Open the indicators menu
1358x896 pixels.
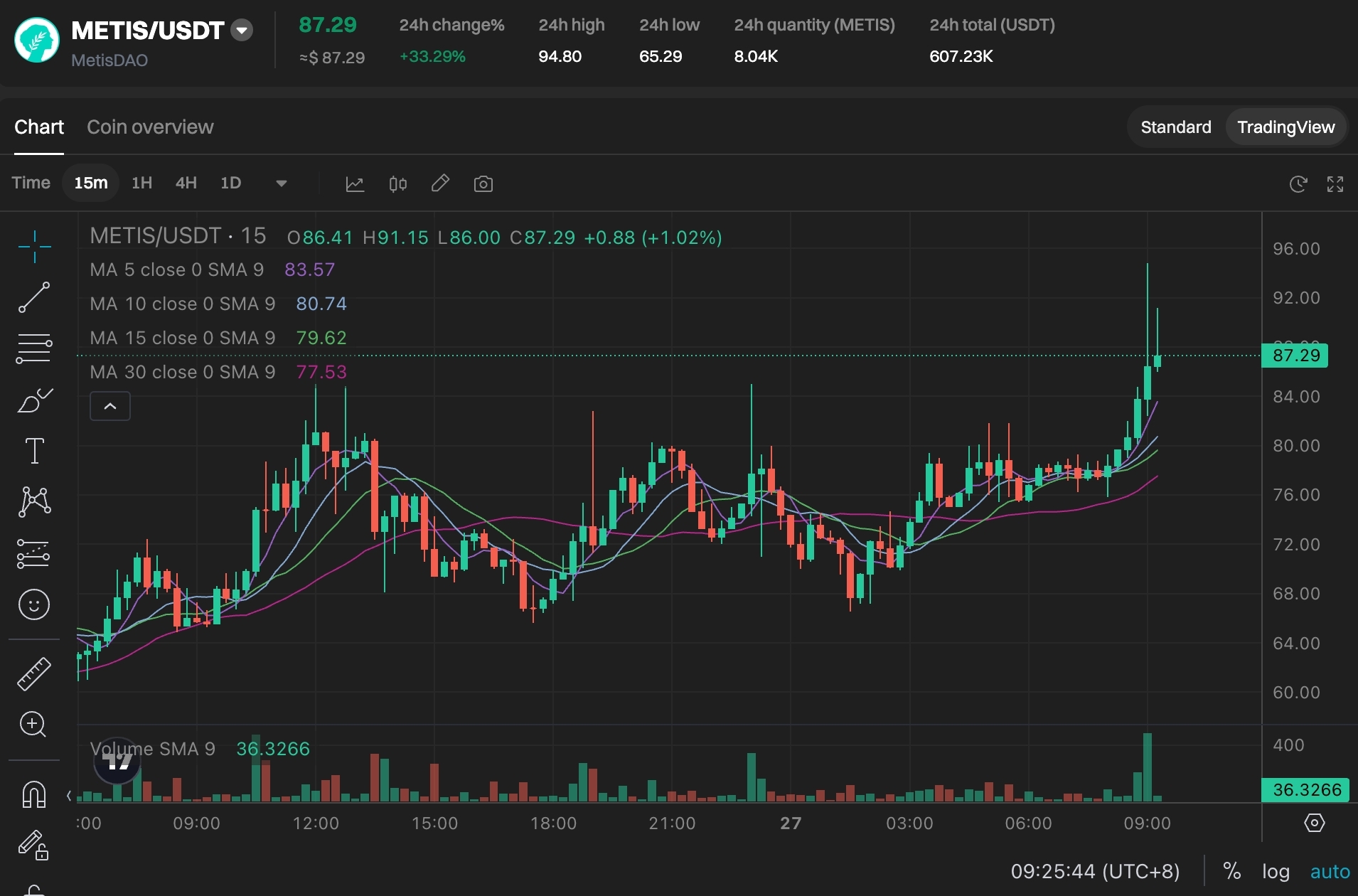(355, 184)
